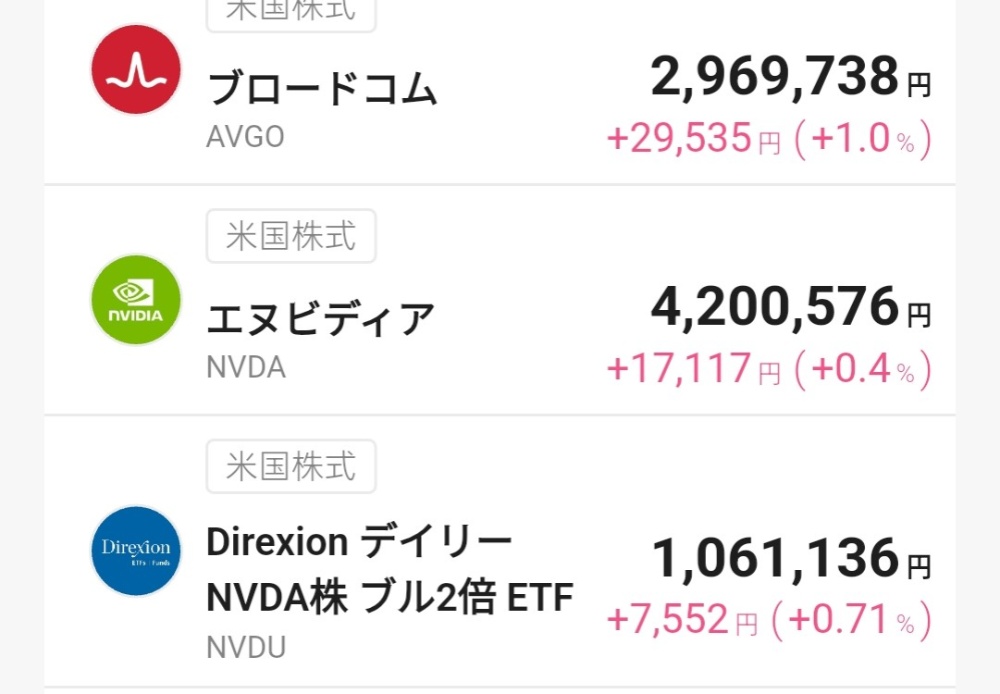
Task: Select the AVGO ticker symbol
Action: pos(246,137)
